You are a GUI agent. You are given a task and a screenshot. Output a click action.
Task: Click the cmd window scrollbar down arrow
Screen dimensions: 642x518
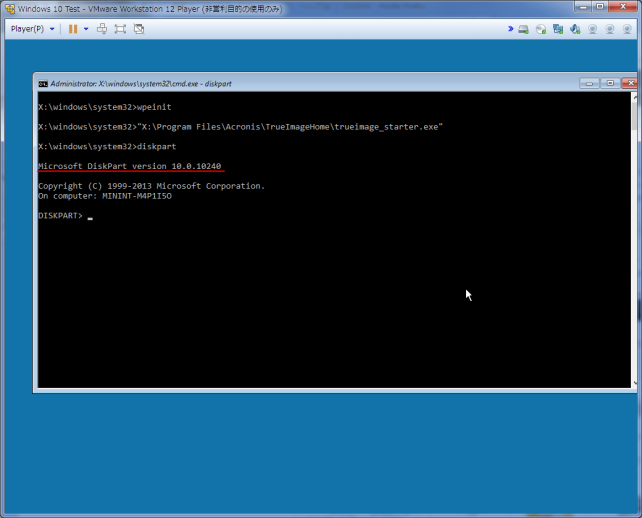634,383
